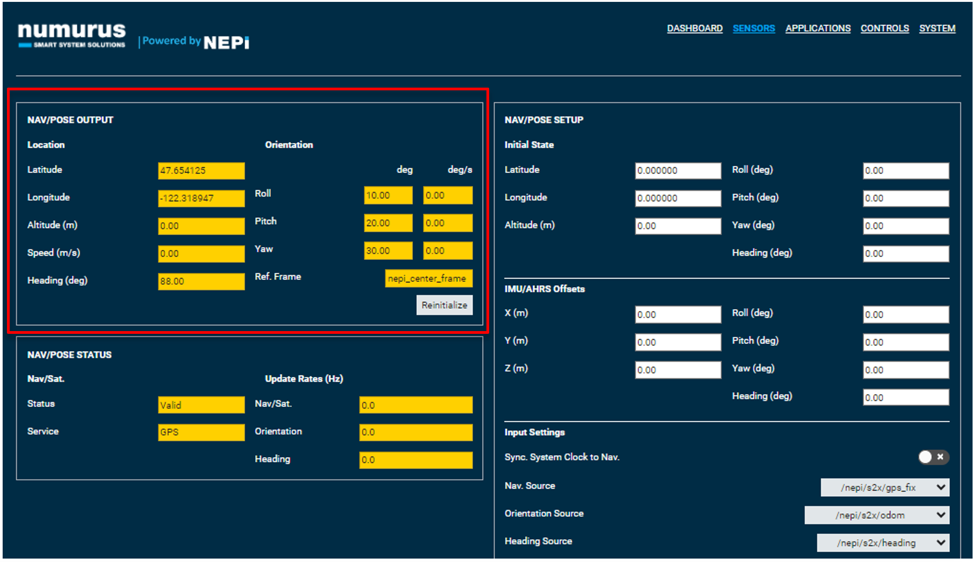Screen dimensions: 976x562
Task: Select the Yaw value 30.00 deg
Action: coord(388,251)
